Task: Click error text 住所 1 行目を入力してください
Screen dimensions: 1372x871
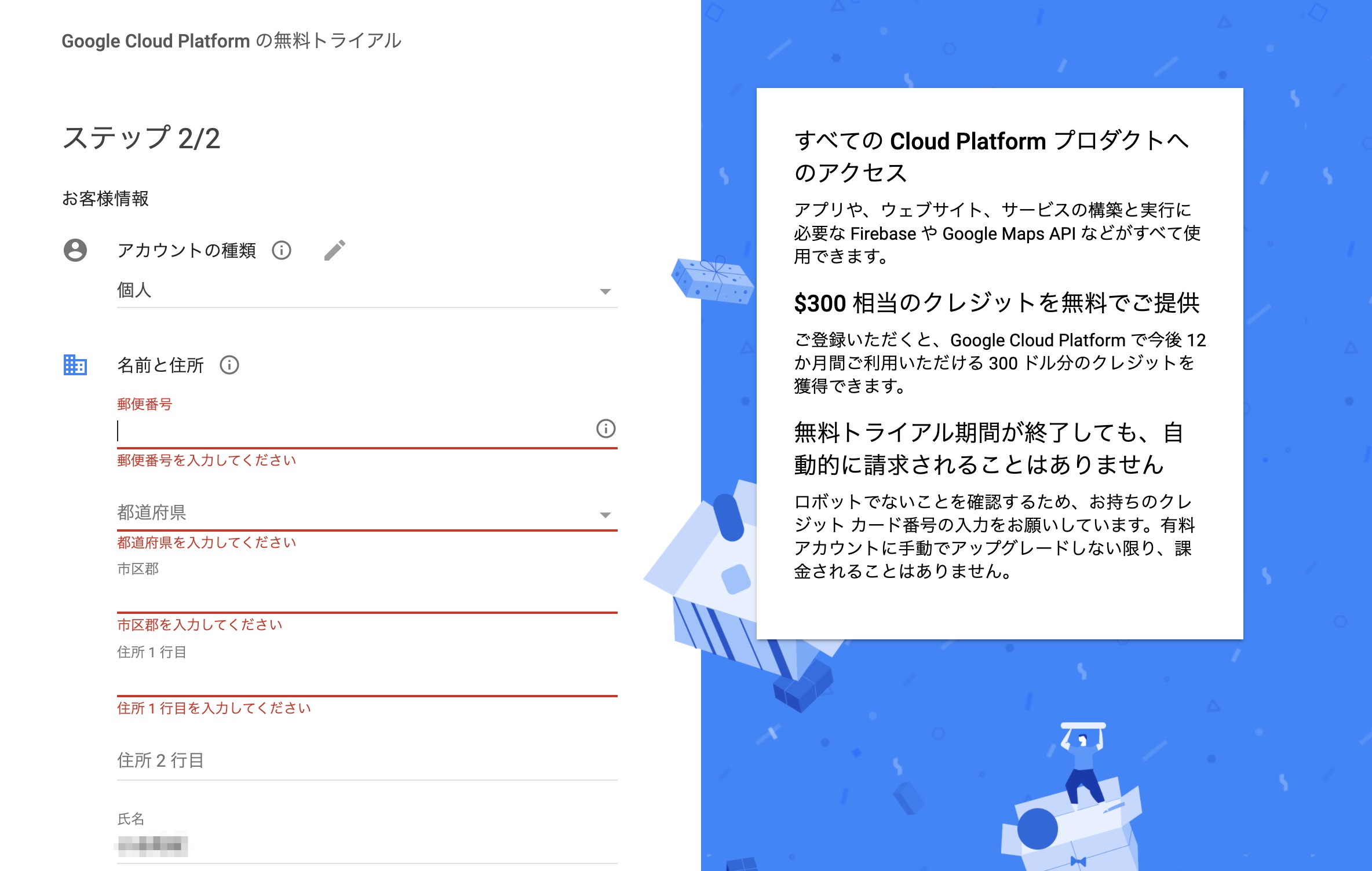Action: click(214, 708)
